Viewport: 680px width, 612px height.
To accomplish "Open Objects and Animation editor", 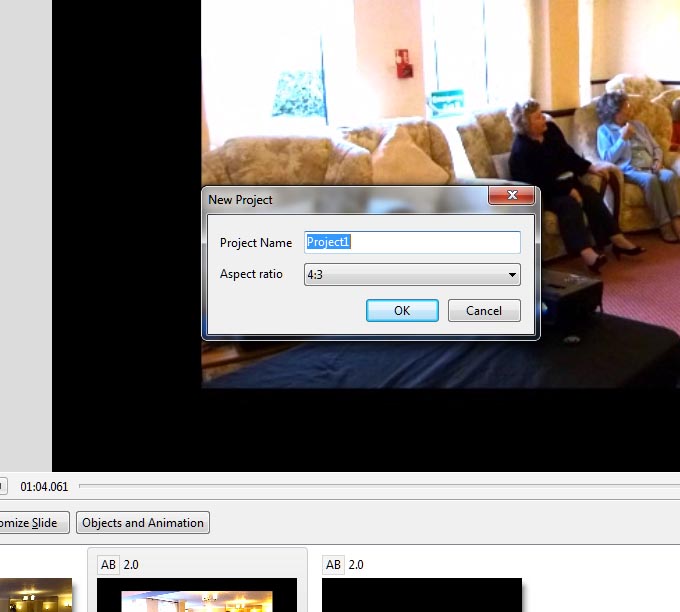I will [143, 522].
